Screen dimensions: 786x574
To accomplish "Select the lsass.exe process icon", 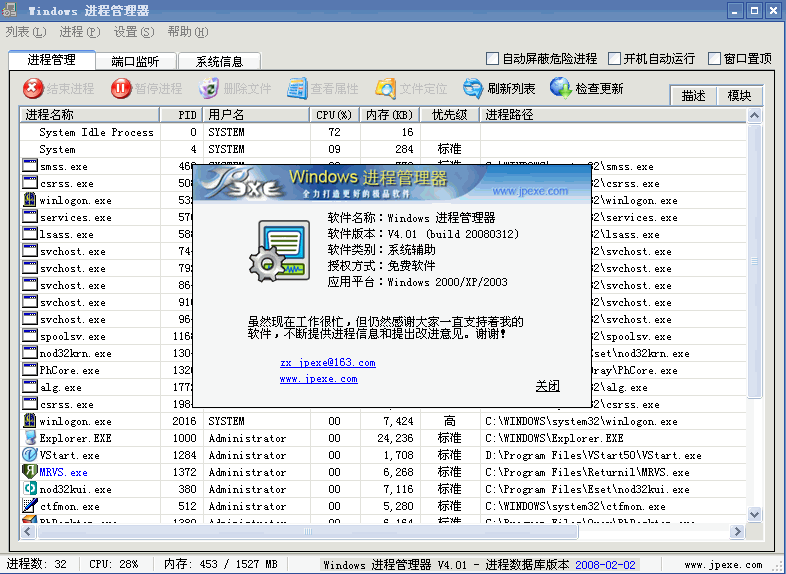I will 30,234.
